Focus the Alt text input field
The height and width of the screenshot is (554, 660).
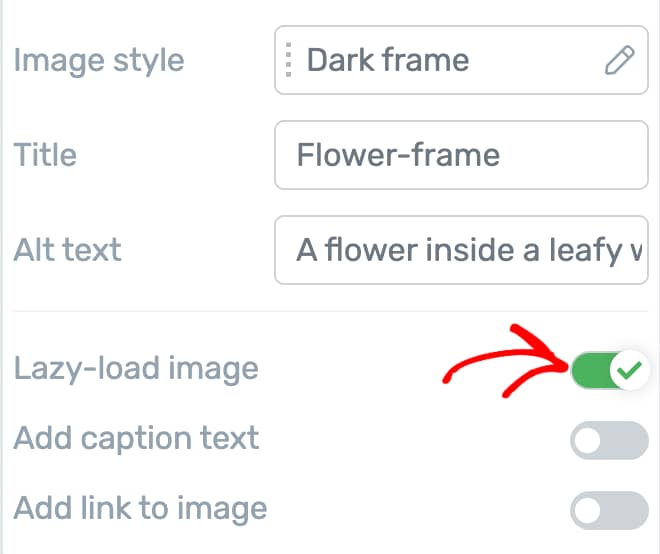pyautogui.click(x=461, y=250)
